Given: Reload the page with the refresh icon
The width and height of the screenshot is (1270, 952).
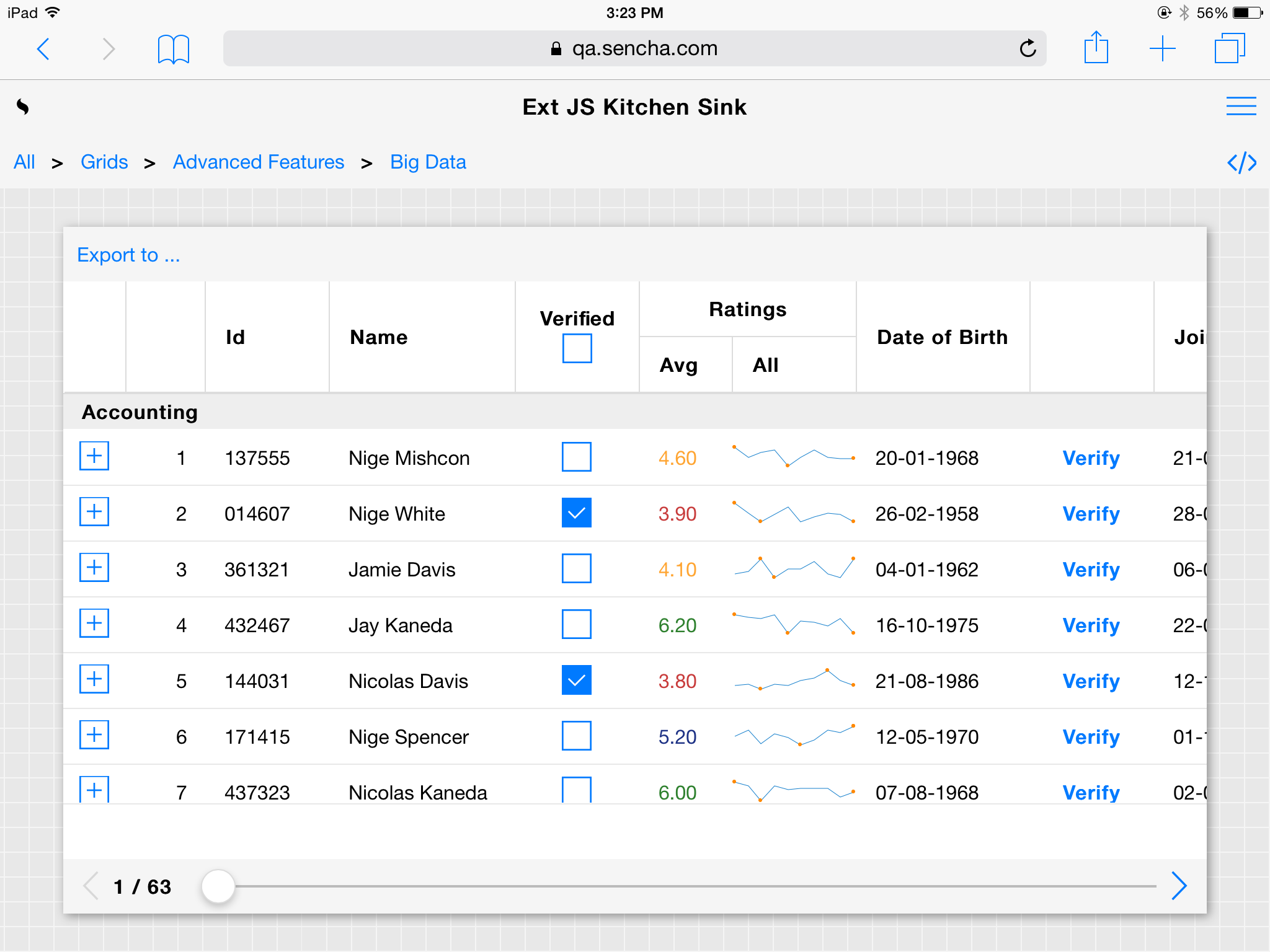Looking at the screenshot, I should 1028,48.
